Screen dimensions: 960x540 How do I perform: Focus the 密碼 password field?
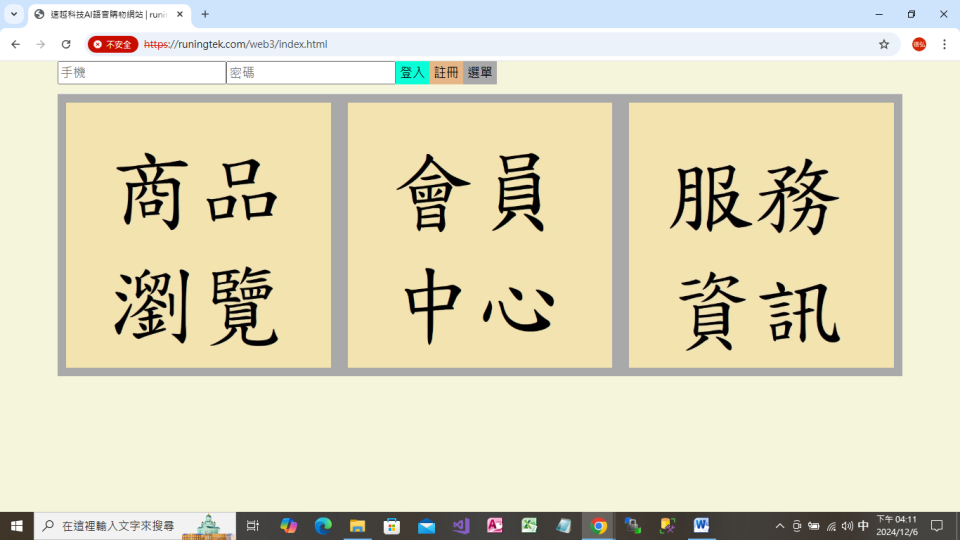point(310,73)
